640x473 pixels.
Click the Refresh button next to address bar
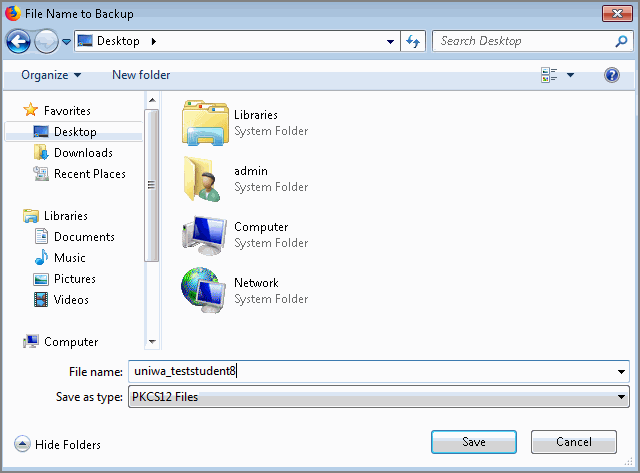413,41
